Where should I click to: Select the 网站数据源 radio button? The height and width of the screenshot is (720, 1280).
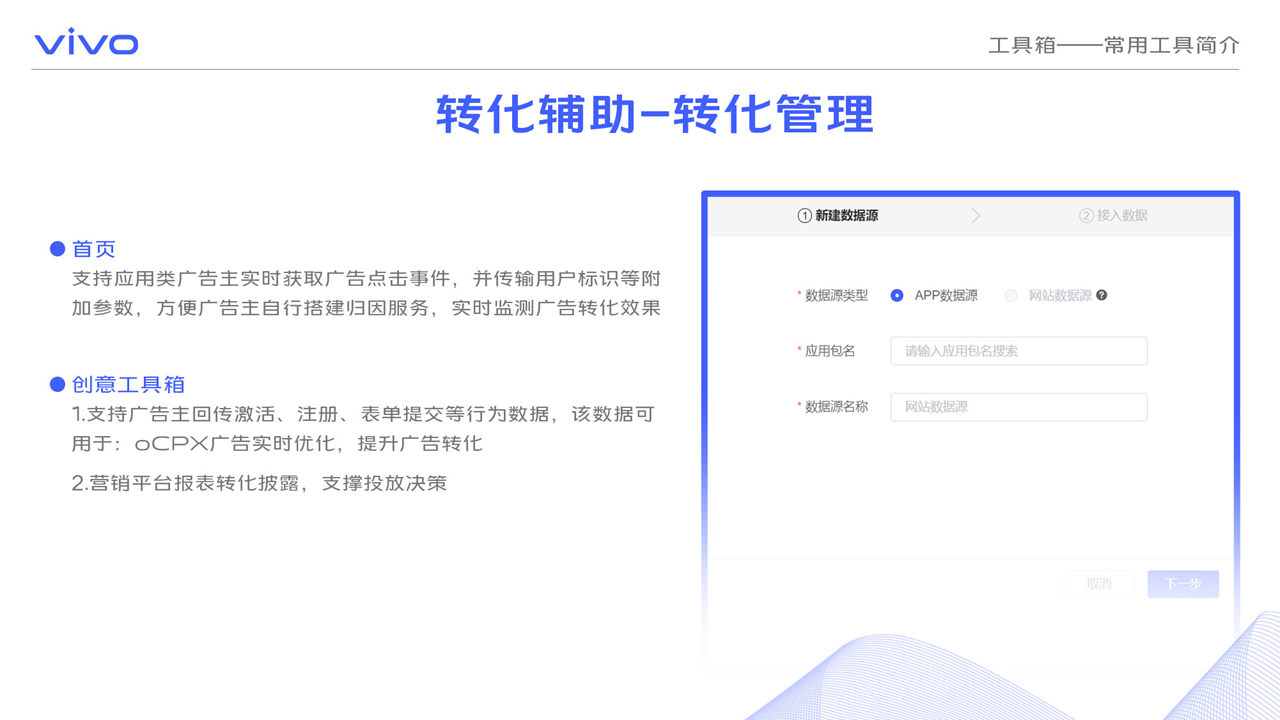pyautogui.click(x=1011, y=296)
